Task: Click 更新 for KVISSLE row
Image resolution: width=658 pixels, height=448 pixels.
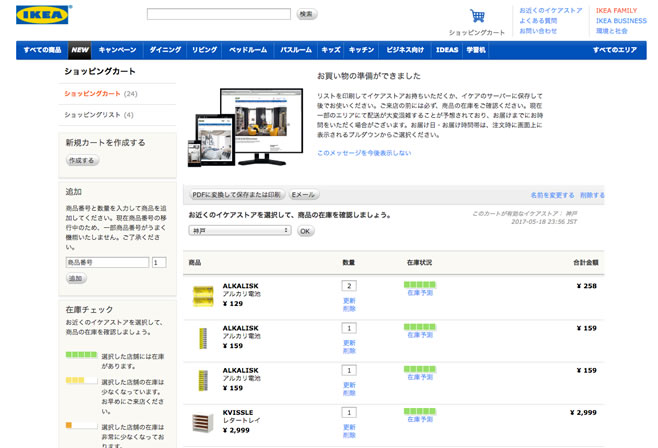Action: point(349,427)
